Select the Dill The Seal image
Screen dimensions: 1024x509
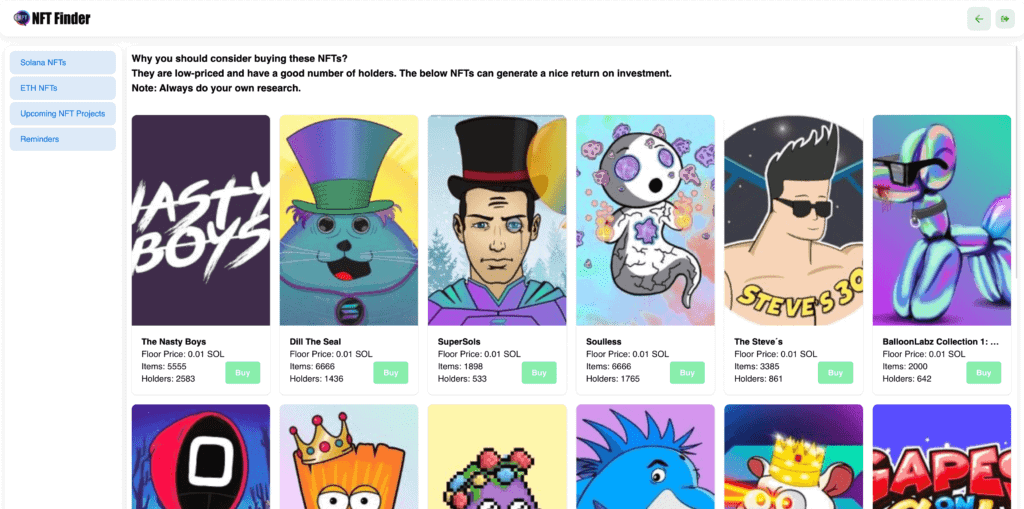349,220
